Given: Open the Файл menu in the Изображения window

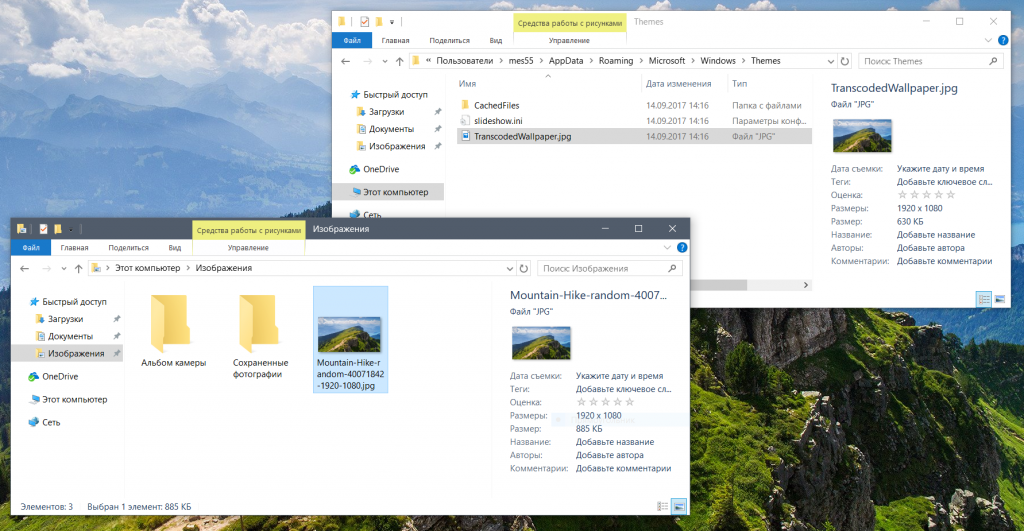Looking at the screenshot, I should point(30,247).
